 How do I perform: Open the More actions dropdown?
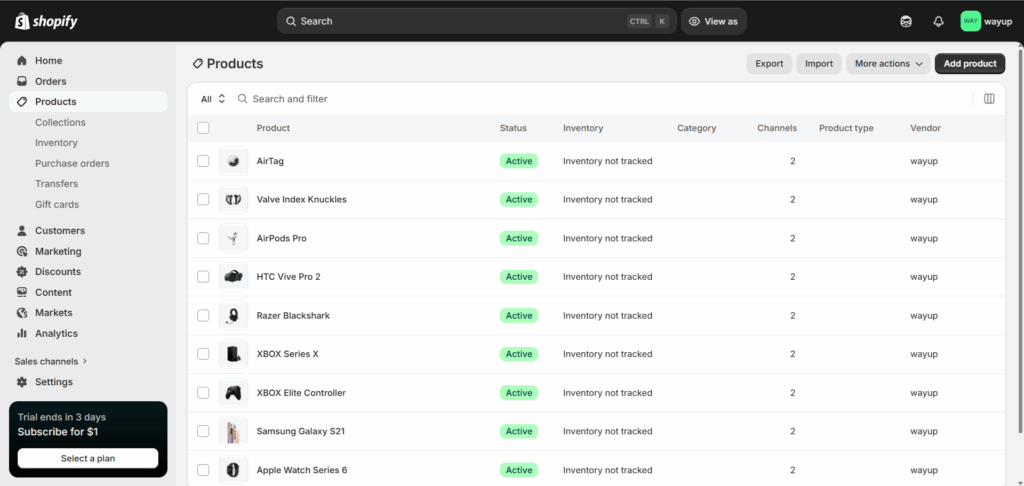click(x=888, y=63)
